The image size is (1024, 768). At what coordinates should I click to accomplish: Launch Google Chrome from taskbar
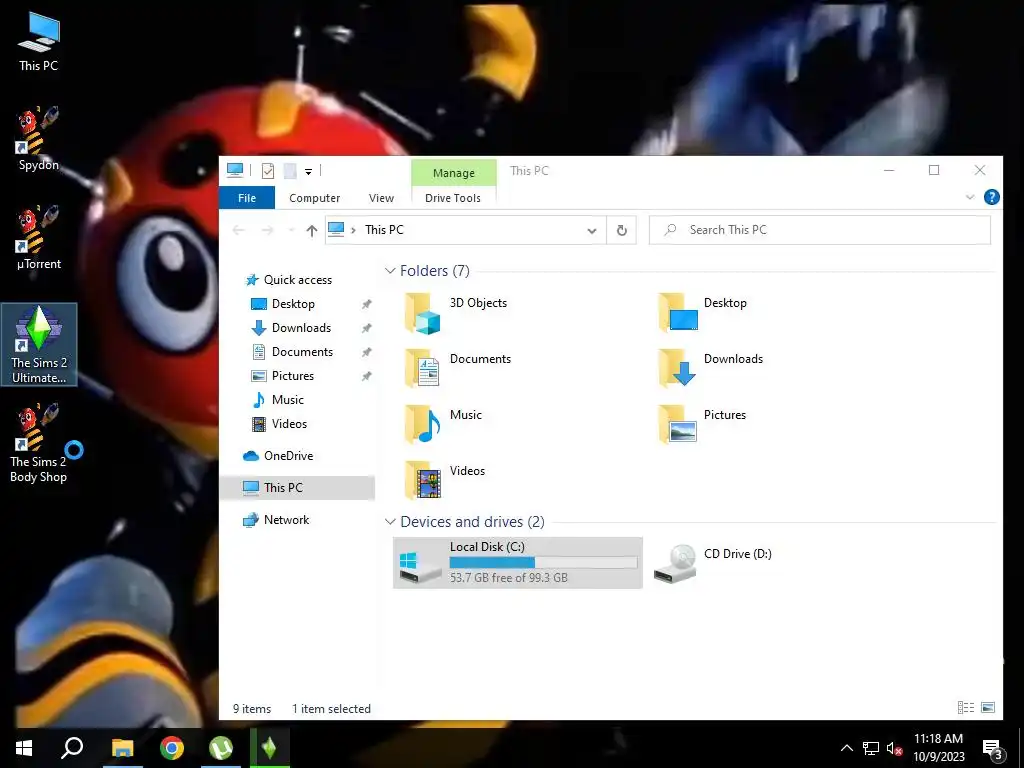pyautogui.click(x=172, y=748)
